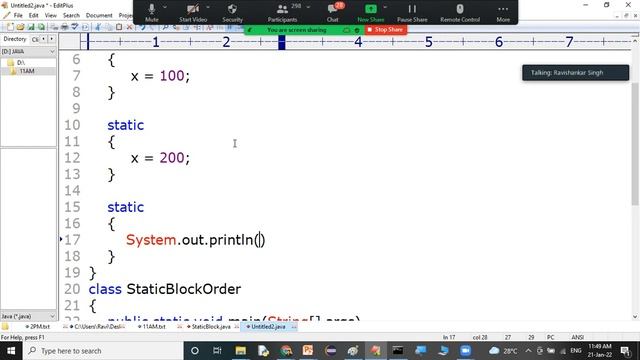Select the Cliptext panel tab

pyautogui.click(x=34, y=39)
